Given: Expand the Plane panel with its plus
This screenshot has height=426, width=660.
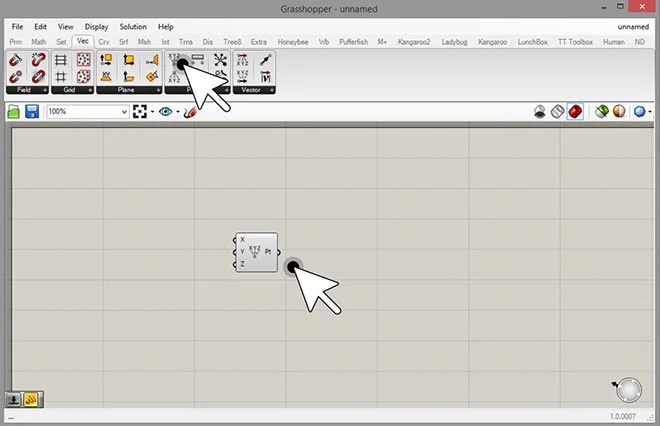Looking at the screenshot, I should [x=158, y=90].
